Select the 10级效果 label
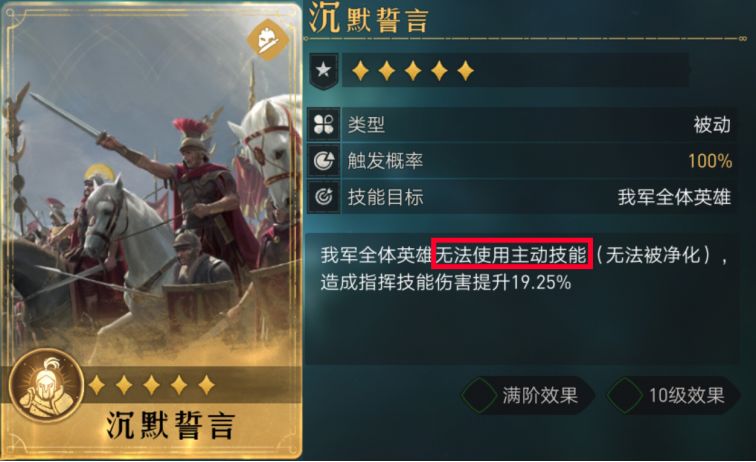The height and width of the screenshot is (462, 756). [687, 395]
